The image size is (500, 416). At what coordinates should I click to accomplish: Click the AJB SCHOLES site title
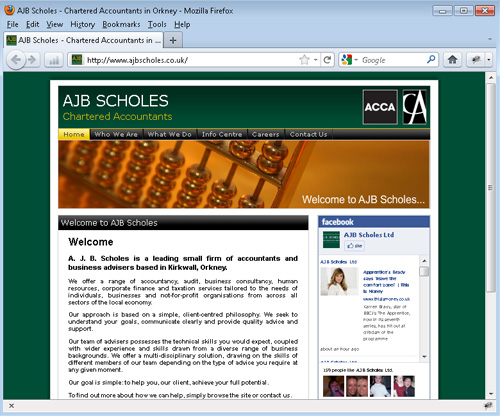click(116, 101)
